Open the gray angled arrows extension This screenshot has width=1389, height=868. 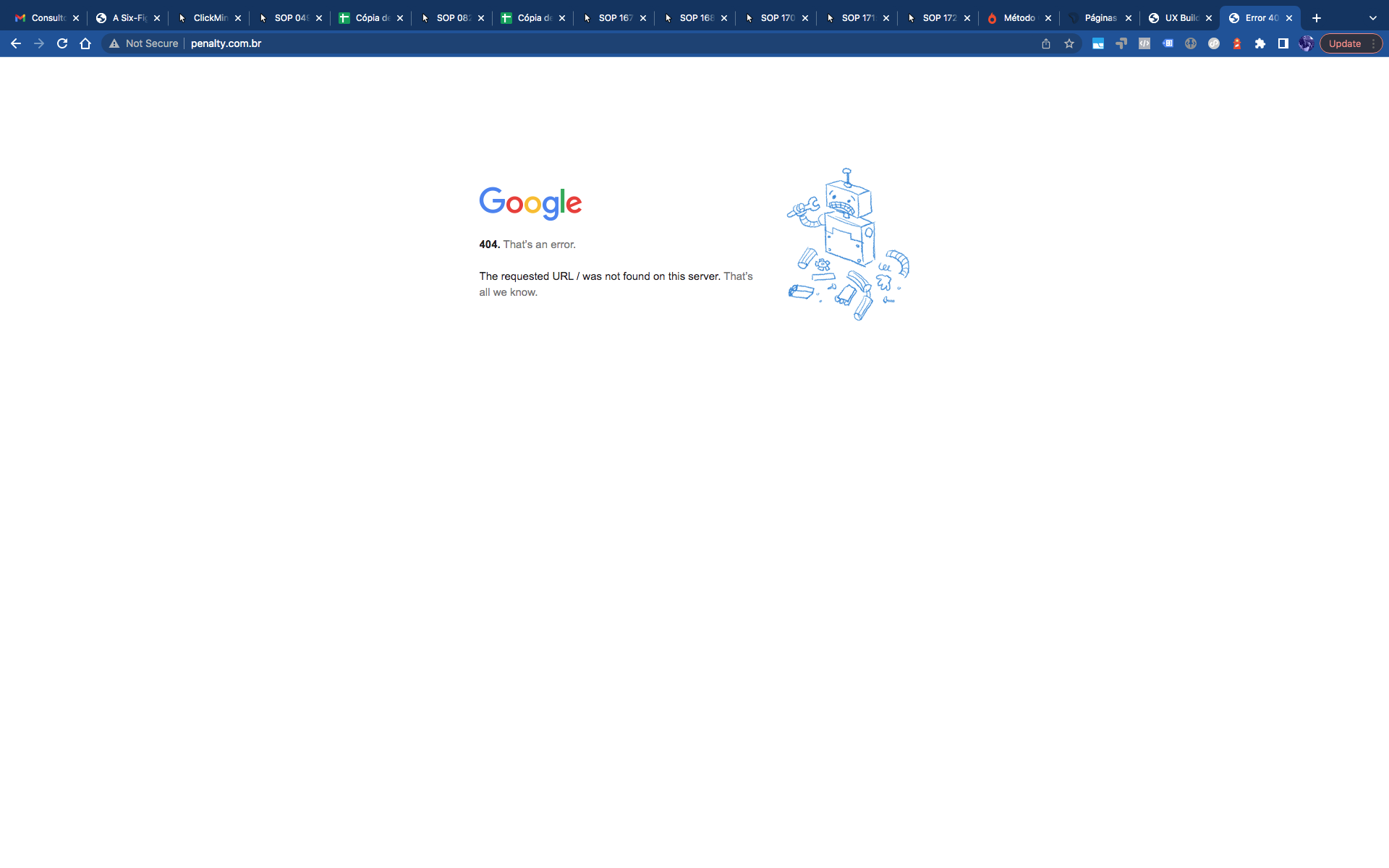pyautogui.click(x=1121, y=43)
